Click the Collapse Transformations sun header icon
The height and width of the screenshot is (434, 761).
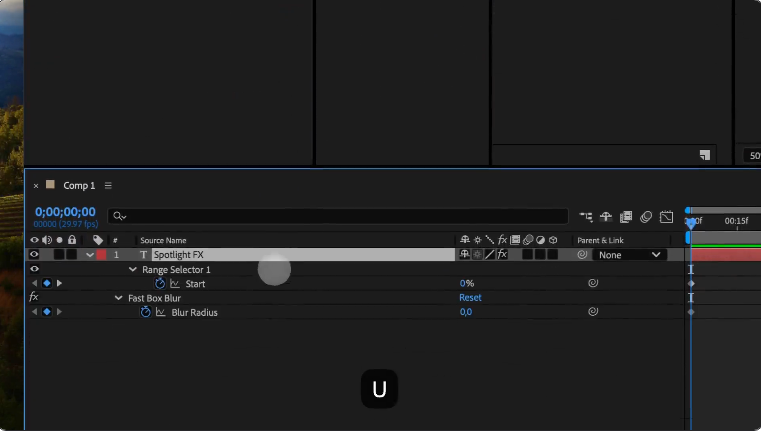(x=478, y=240)
